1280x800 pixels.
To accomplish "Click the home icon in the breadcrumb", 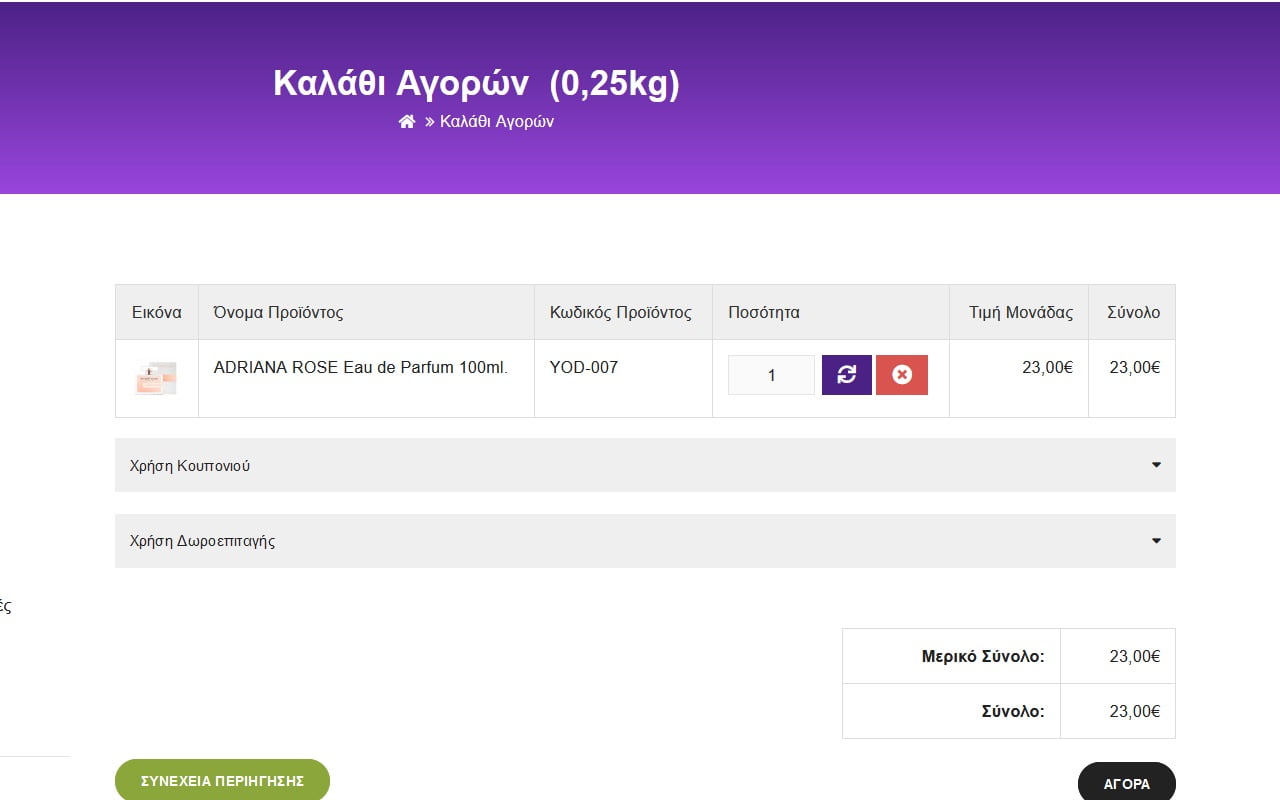I will (x=406, y=122).
